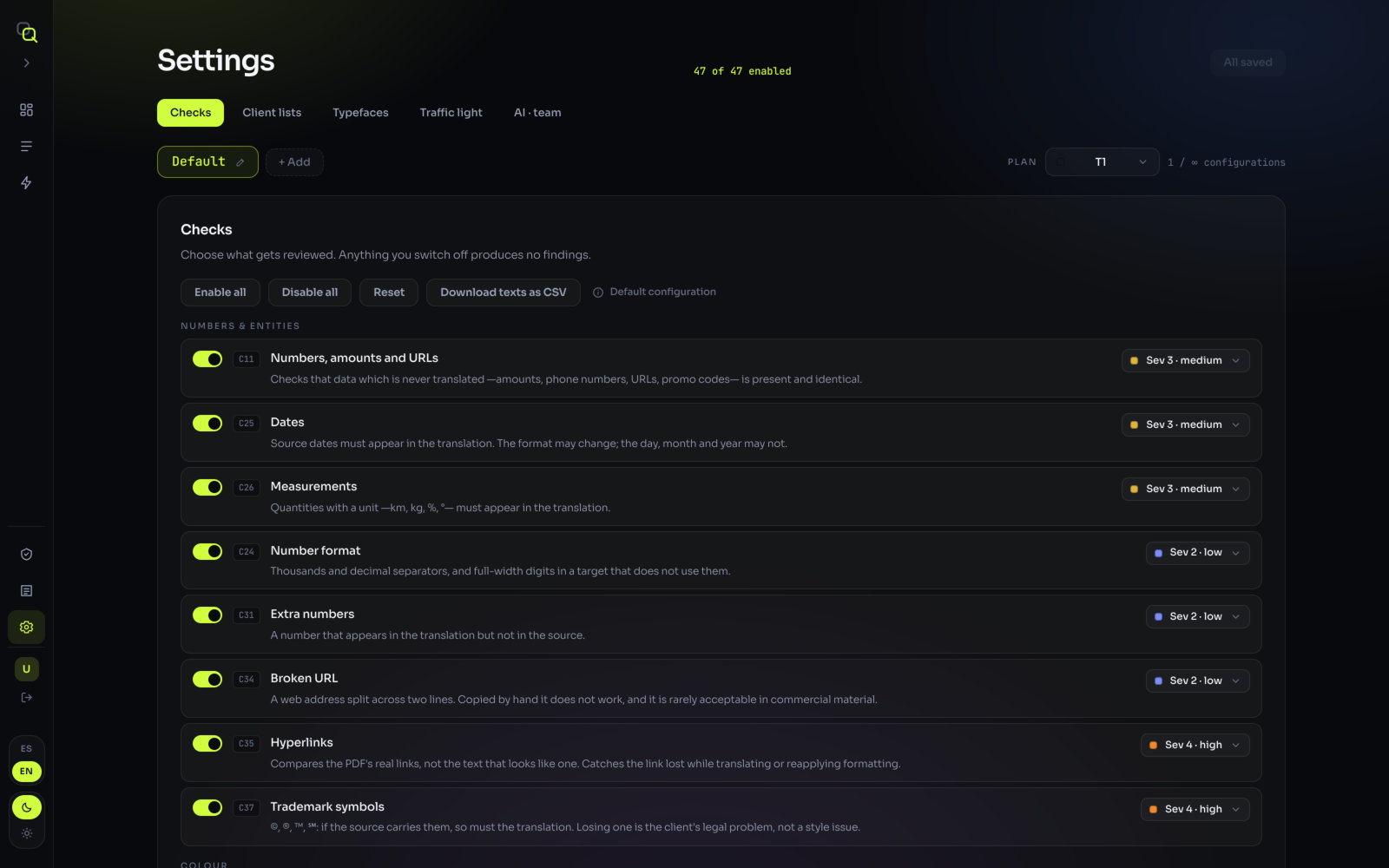This screenshot has height=868, width=1389.
Task: Toggle the Broken URL check
Action: tap(207, 680)
